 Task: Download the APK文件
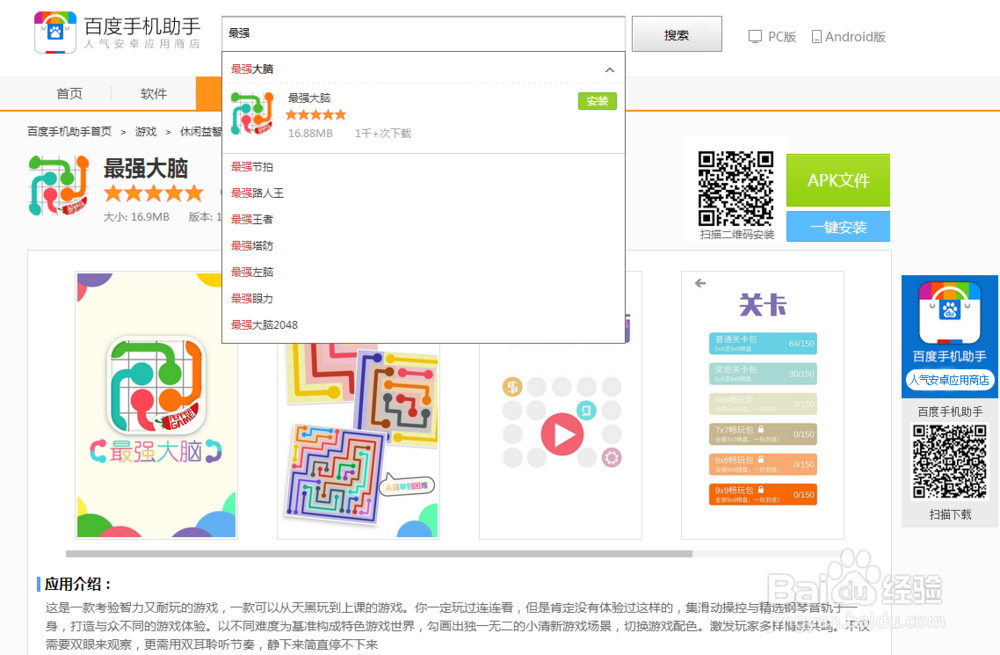point(838,180)
